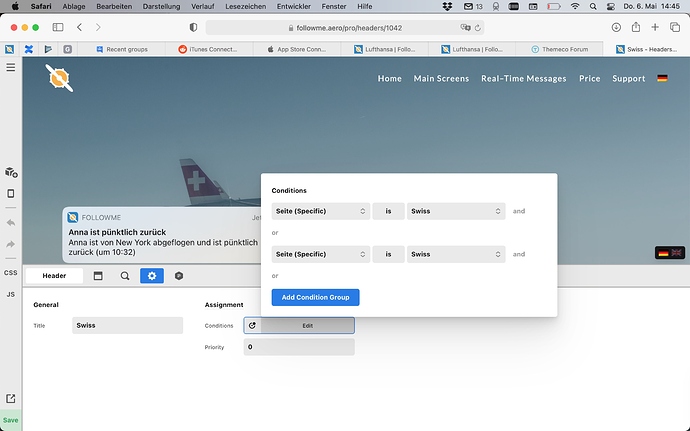The width and height of the screenshot is (690, 431).
Task: Expand the second Seite (Specific) dropdown
Action: coord(320,254)
